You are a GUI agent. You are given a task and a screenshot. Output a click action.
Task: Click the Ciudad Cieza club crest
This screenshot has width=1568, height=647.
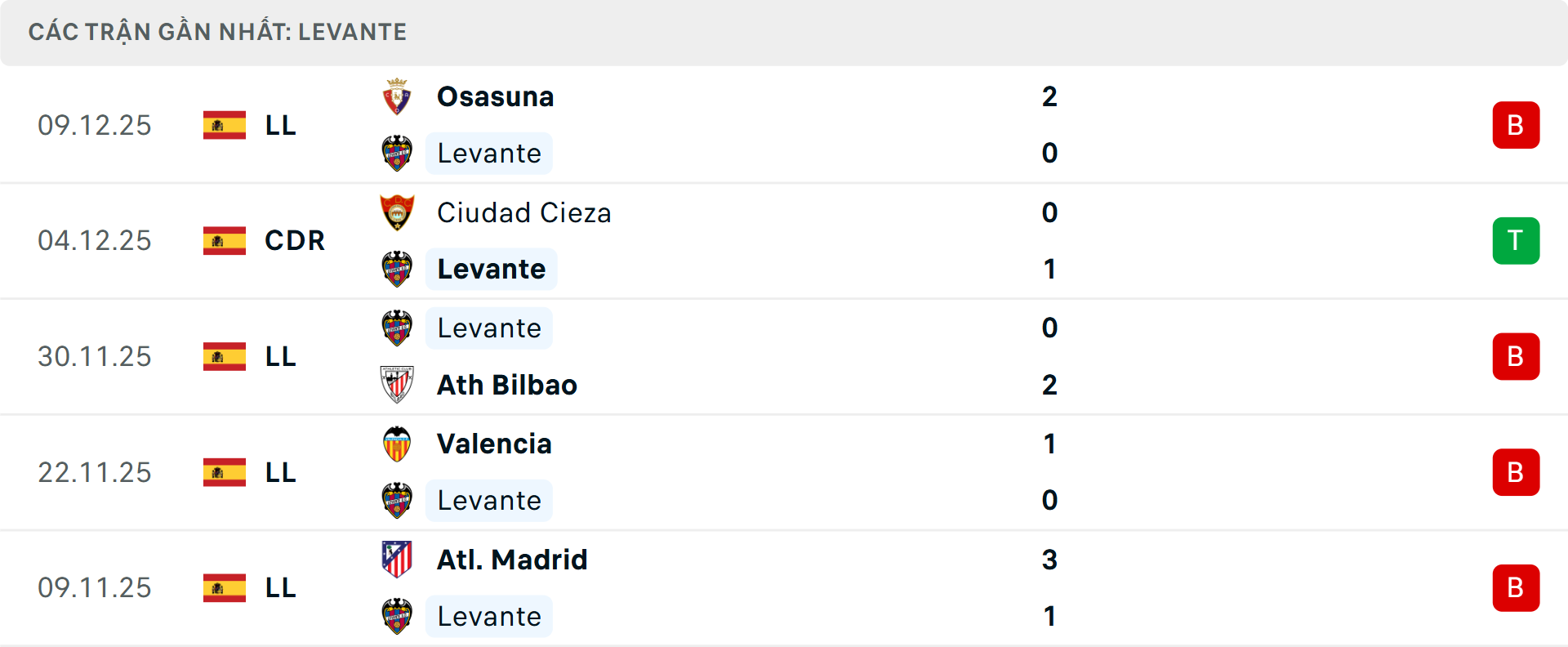pos(397,213)
